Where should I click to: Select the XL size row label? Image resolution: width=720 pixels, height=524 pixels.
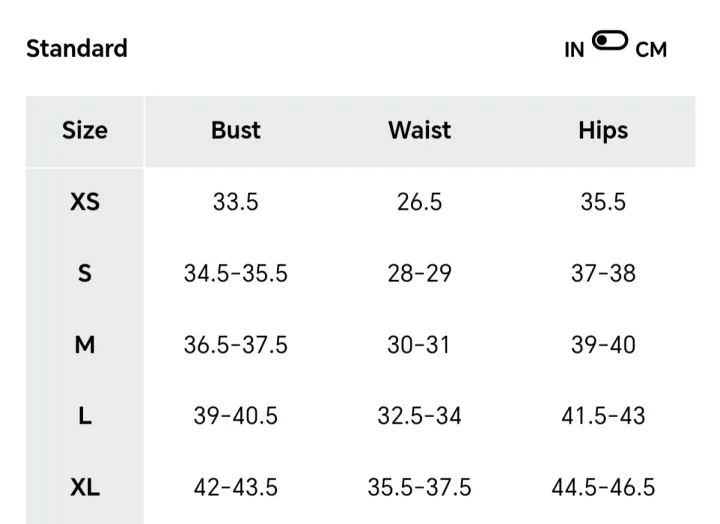pos(85,488)
